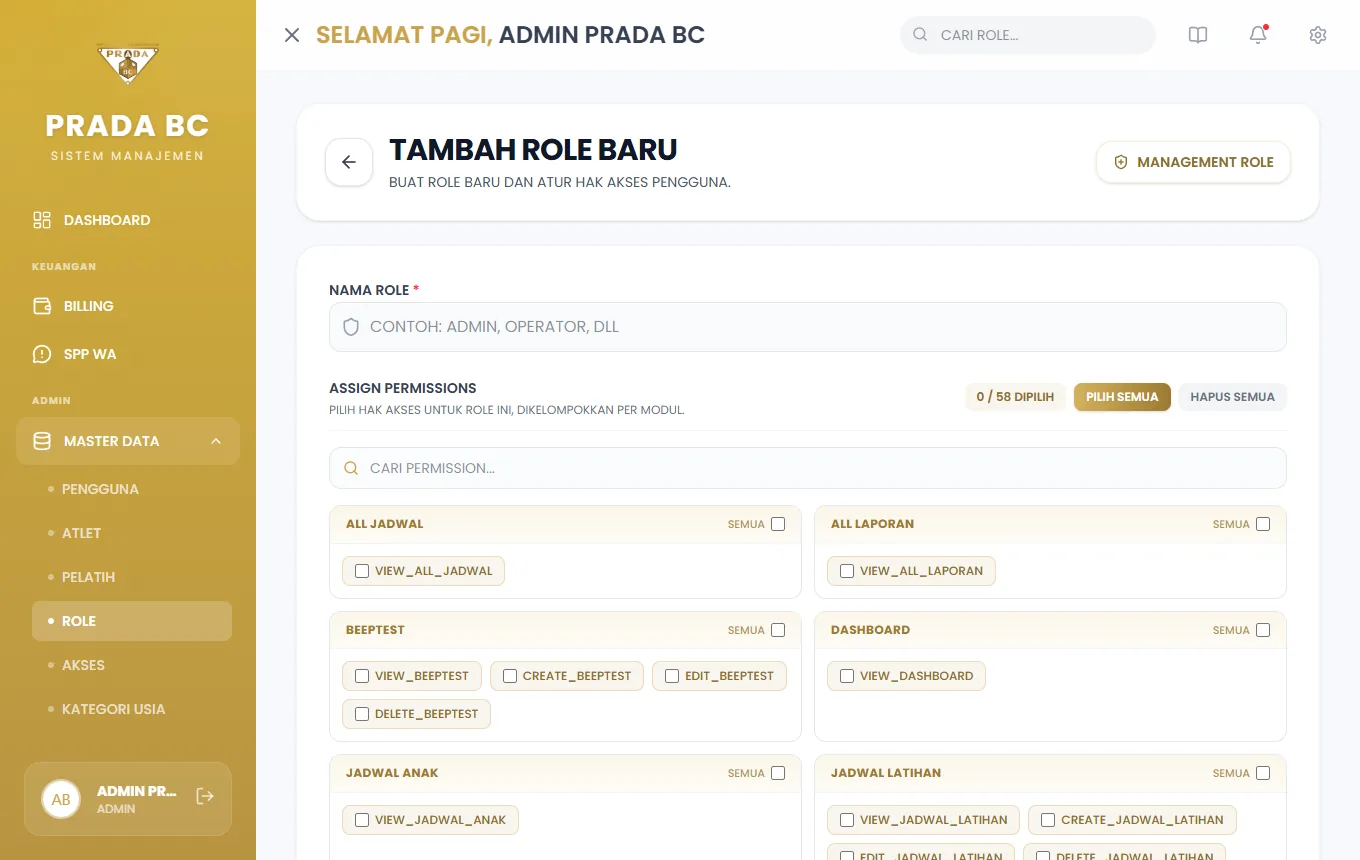Open notifications bell icon
The height and width of the screenshot is (860, 1360).
click(x=1258, y=35)
